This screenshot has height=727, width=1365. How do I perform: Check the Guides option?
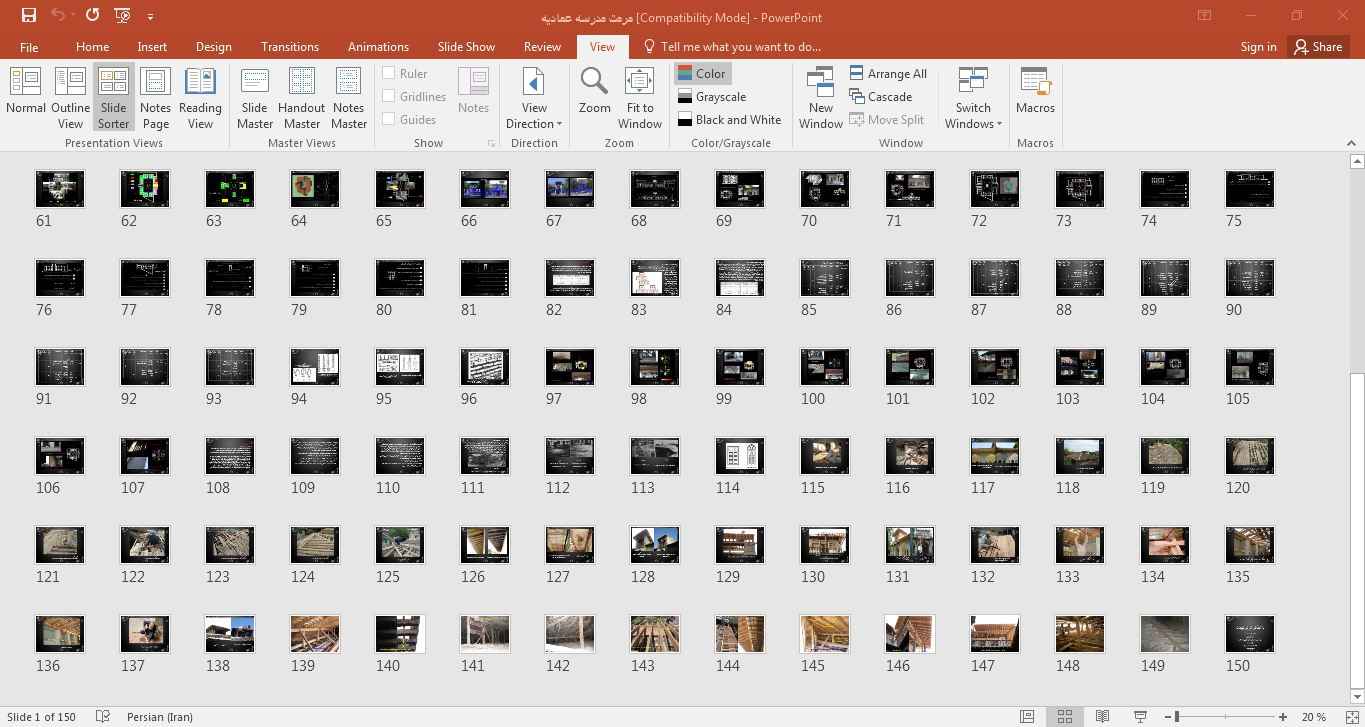(389, 119)
